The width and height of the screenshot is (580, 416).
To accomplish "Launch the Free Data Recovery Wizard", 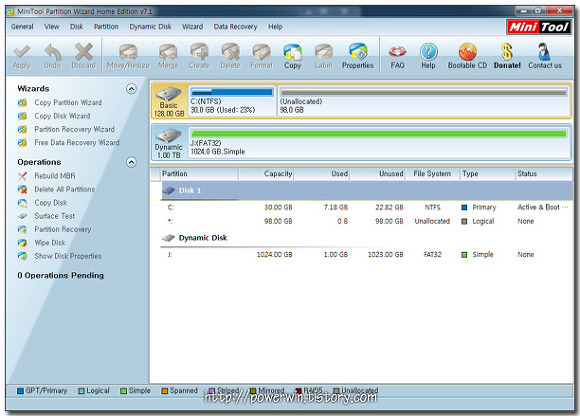I will click(x=77, y=143).
